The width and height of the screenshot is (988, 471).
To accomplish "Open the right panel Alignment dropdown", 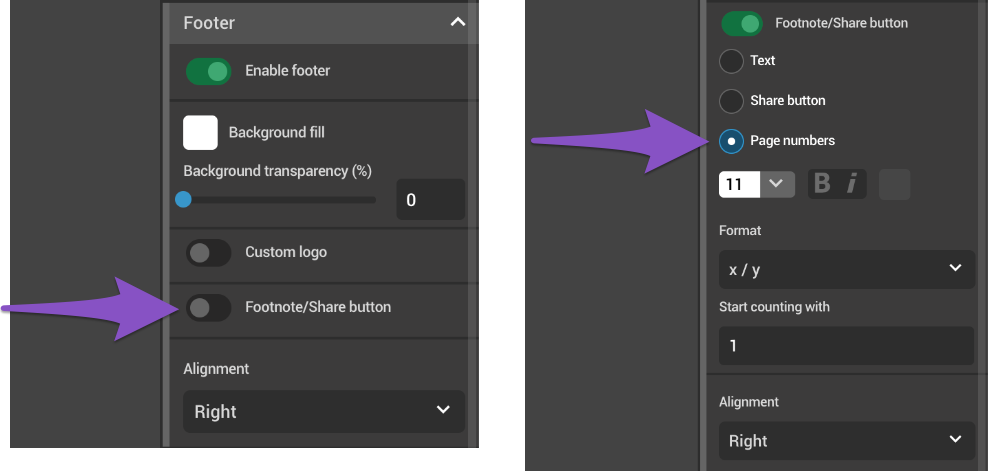I will coord(846,441).
